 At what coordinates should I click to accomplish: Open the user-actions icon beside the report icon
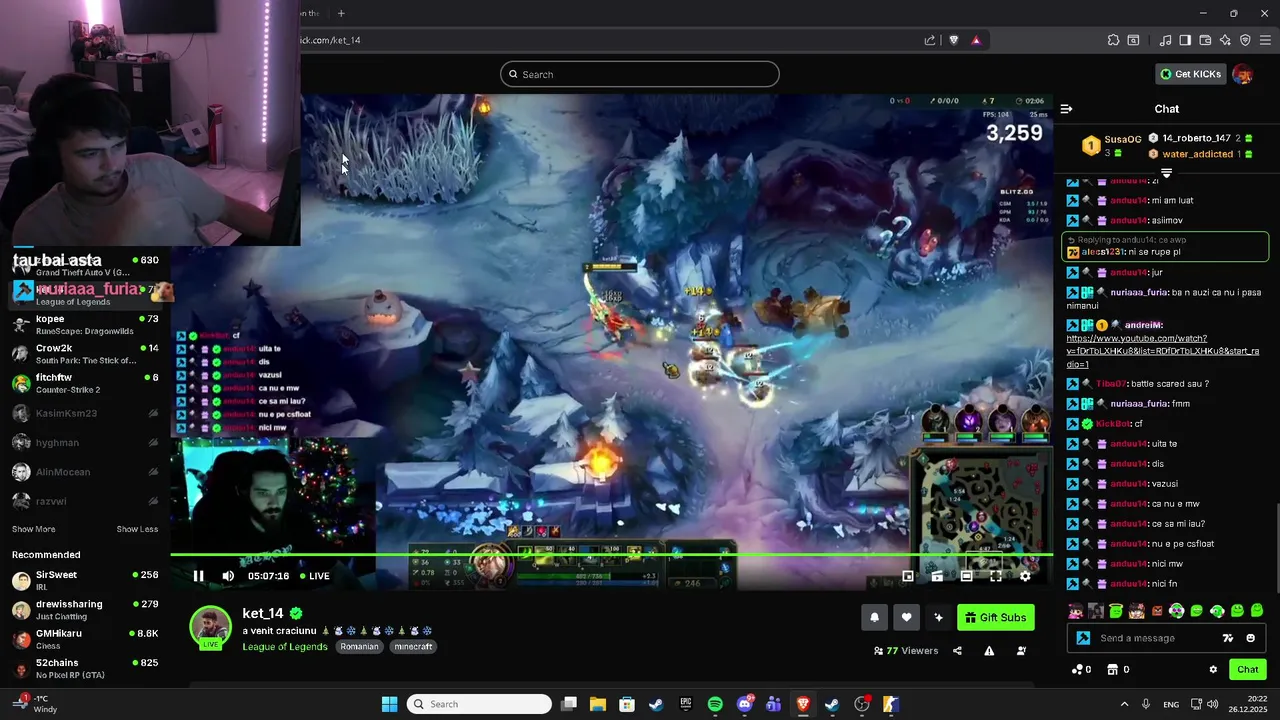point(1021,651)
